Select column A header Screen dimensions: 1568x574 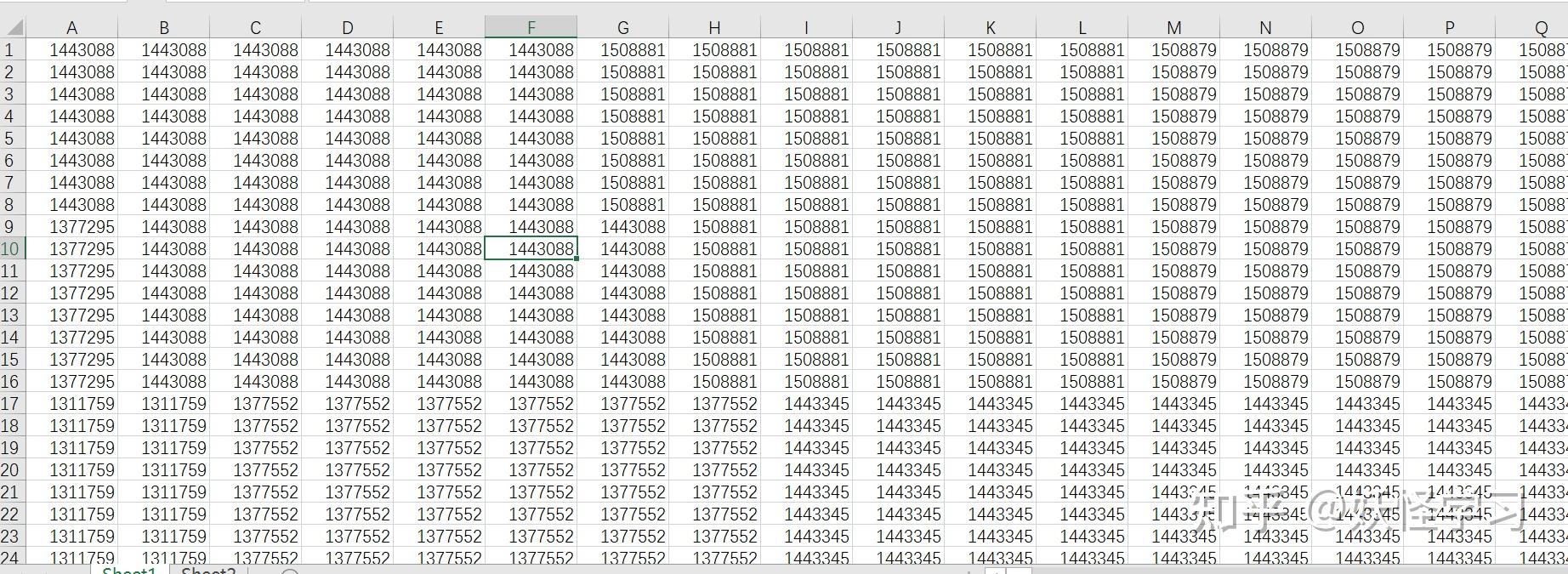click(71, 27)
